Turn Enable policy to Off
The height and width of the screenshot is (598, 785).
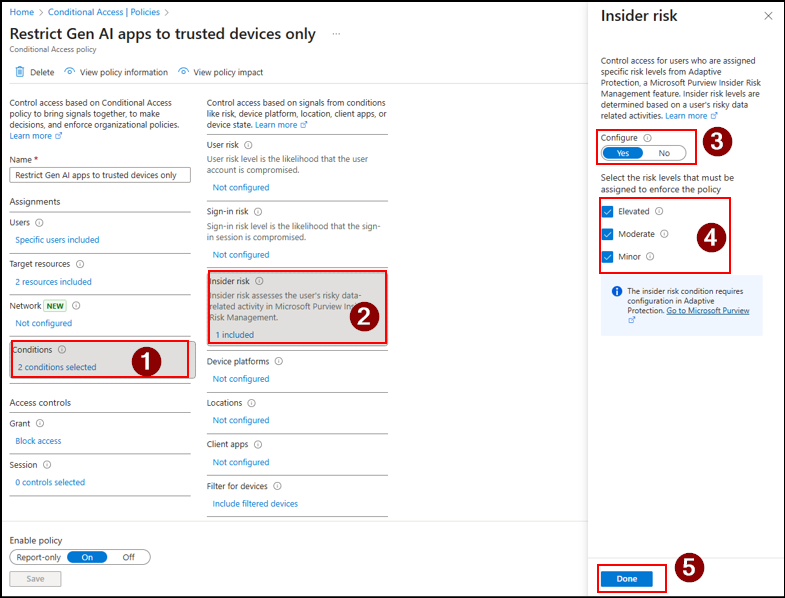[129, 557]
